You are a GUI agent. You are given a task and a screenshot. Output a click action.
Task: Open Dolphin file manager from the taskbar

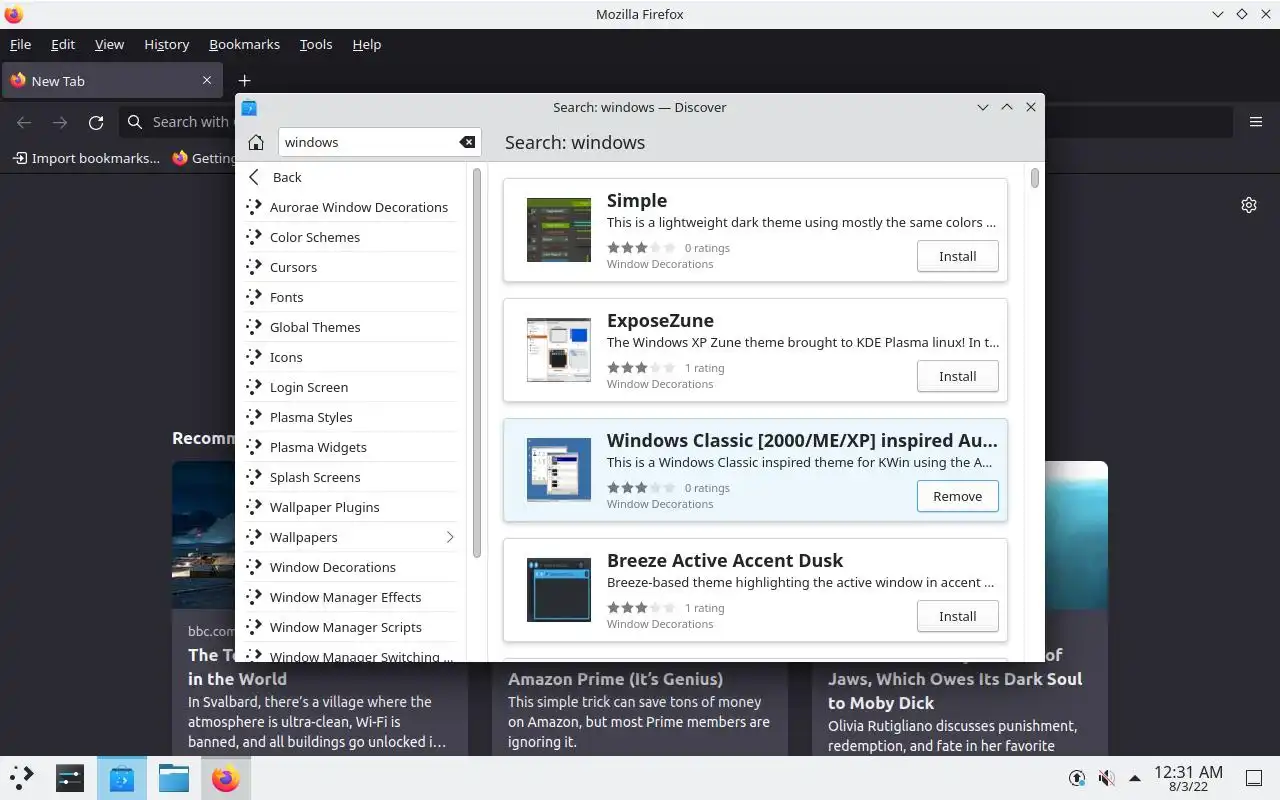point(174,778)
